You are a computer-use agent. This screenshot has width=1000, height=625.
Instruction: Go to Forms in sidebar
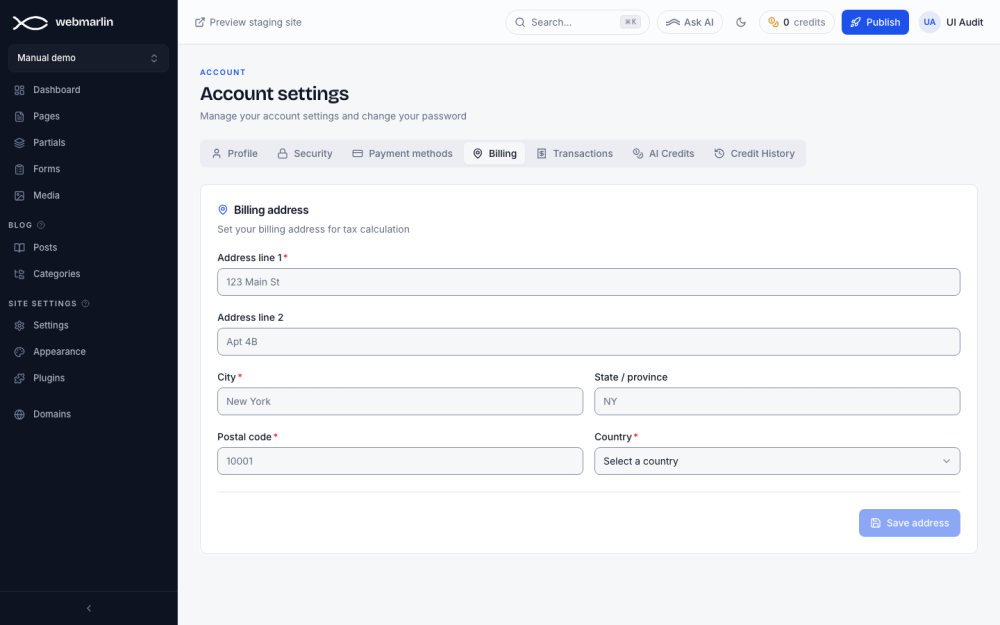point(89,169)
